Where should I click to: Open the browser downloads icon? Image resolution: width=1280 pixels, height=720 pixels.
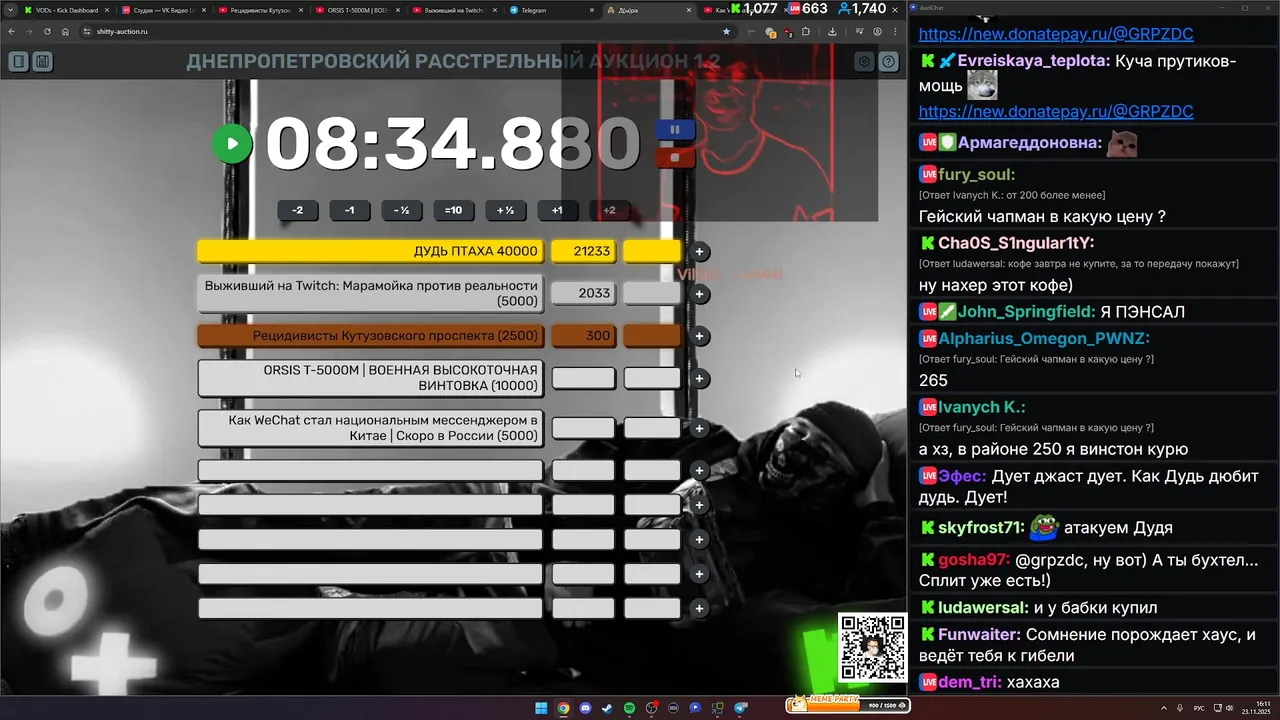(832, 32)
